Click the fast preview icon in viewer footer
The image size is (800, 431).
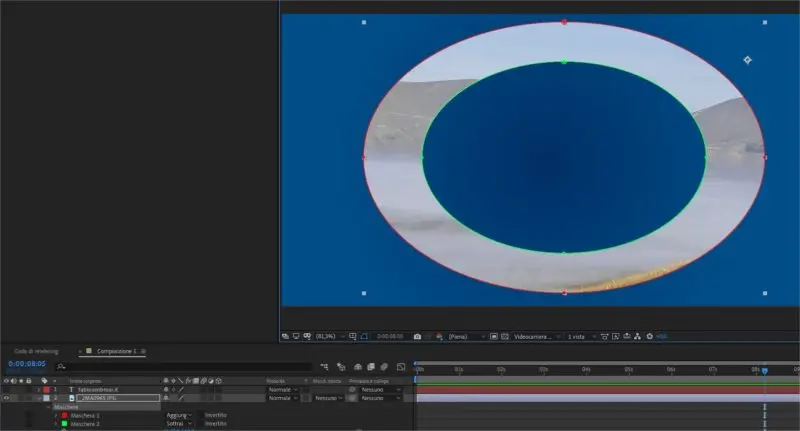pyautogui.click(x=616, y=337)
